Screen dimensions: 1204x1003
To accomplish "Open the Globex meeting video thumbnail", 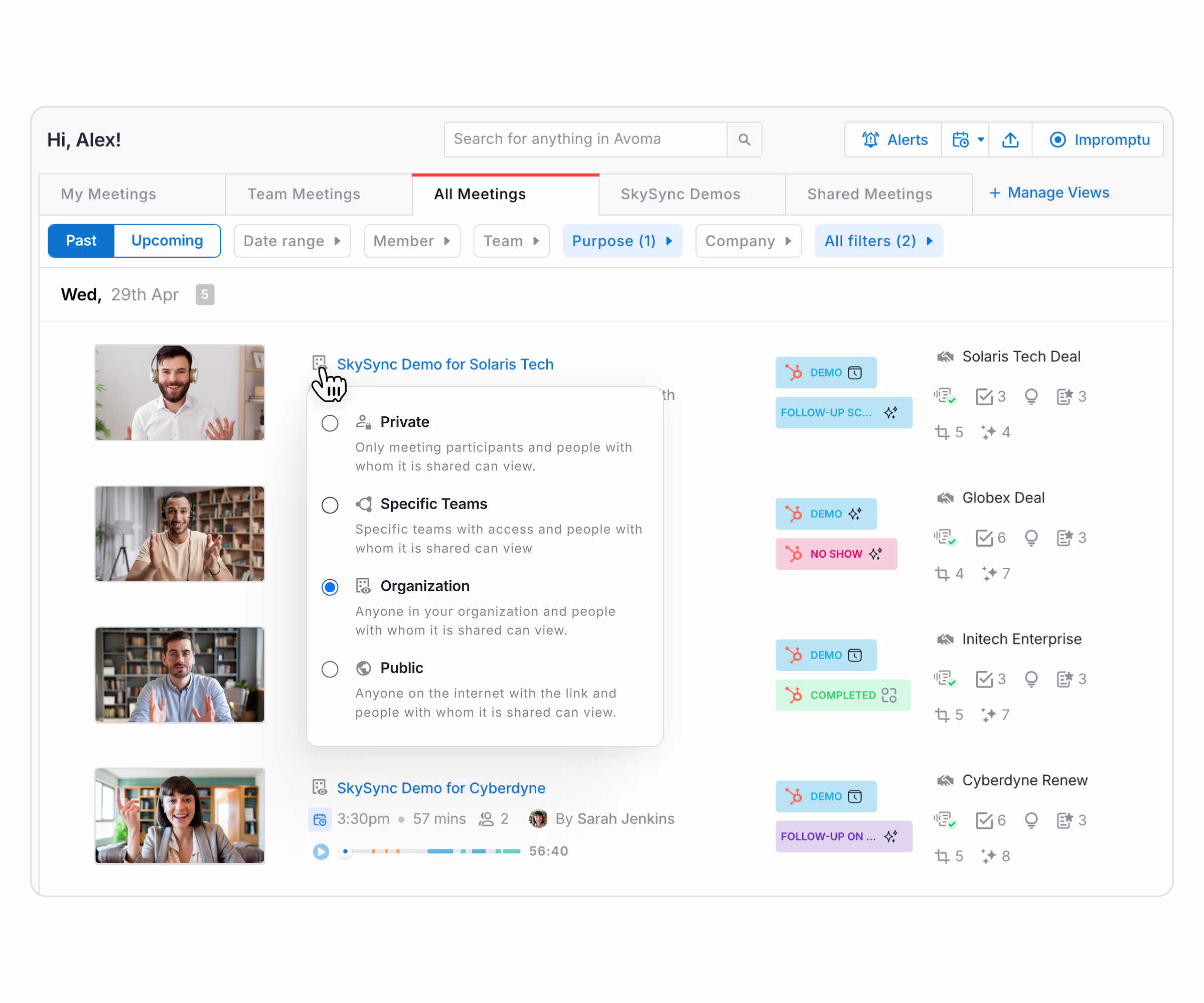I will [180, 534].
